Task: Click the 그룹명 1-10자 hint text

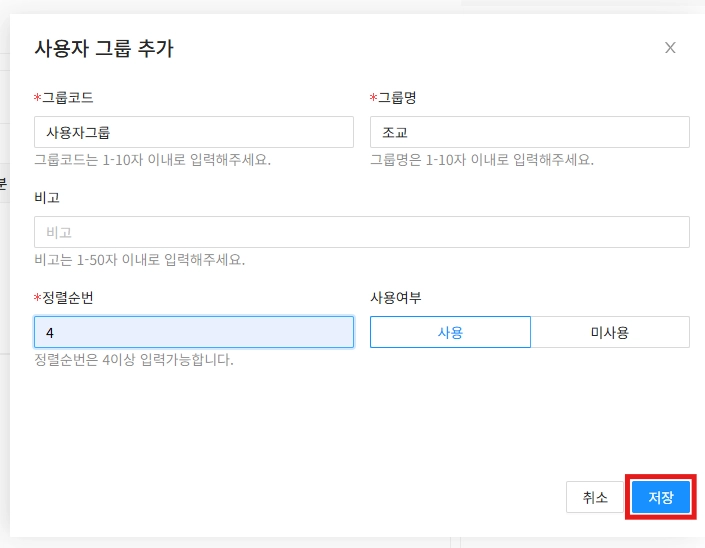Action: (481, 160)
